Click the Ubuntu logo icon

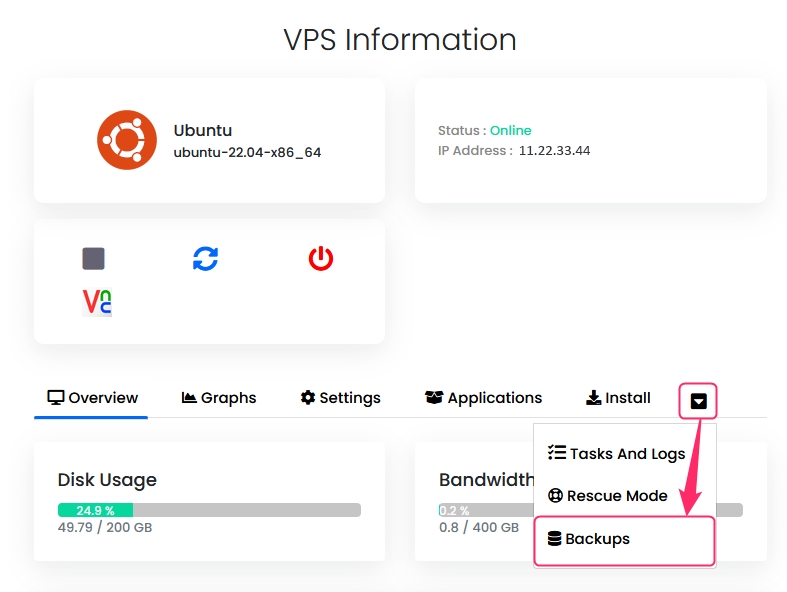coord(127,140)
